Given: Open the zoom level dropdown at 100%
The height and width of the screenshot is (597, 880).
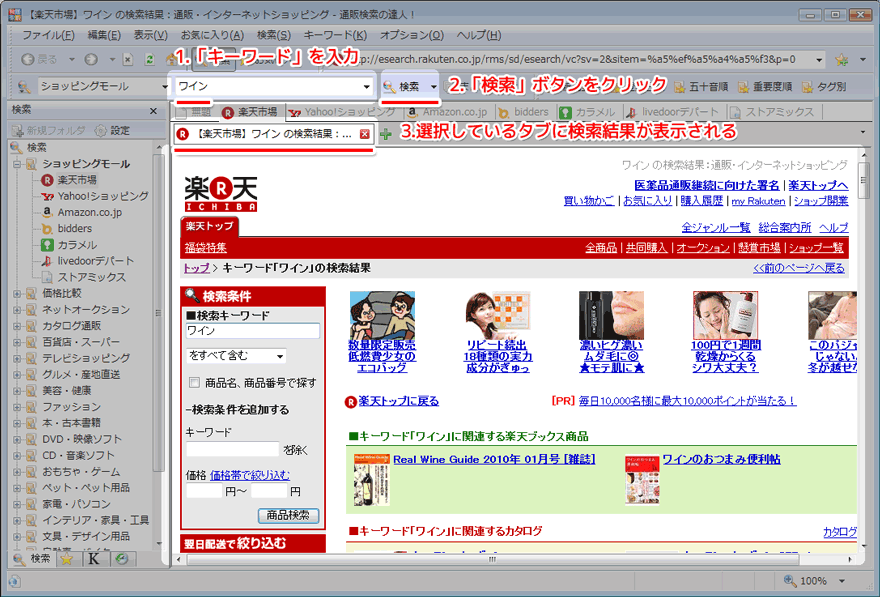Looking at the screenshot, I should (x=842, y=581).
